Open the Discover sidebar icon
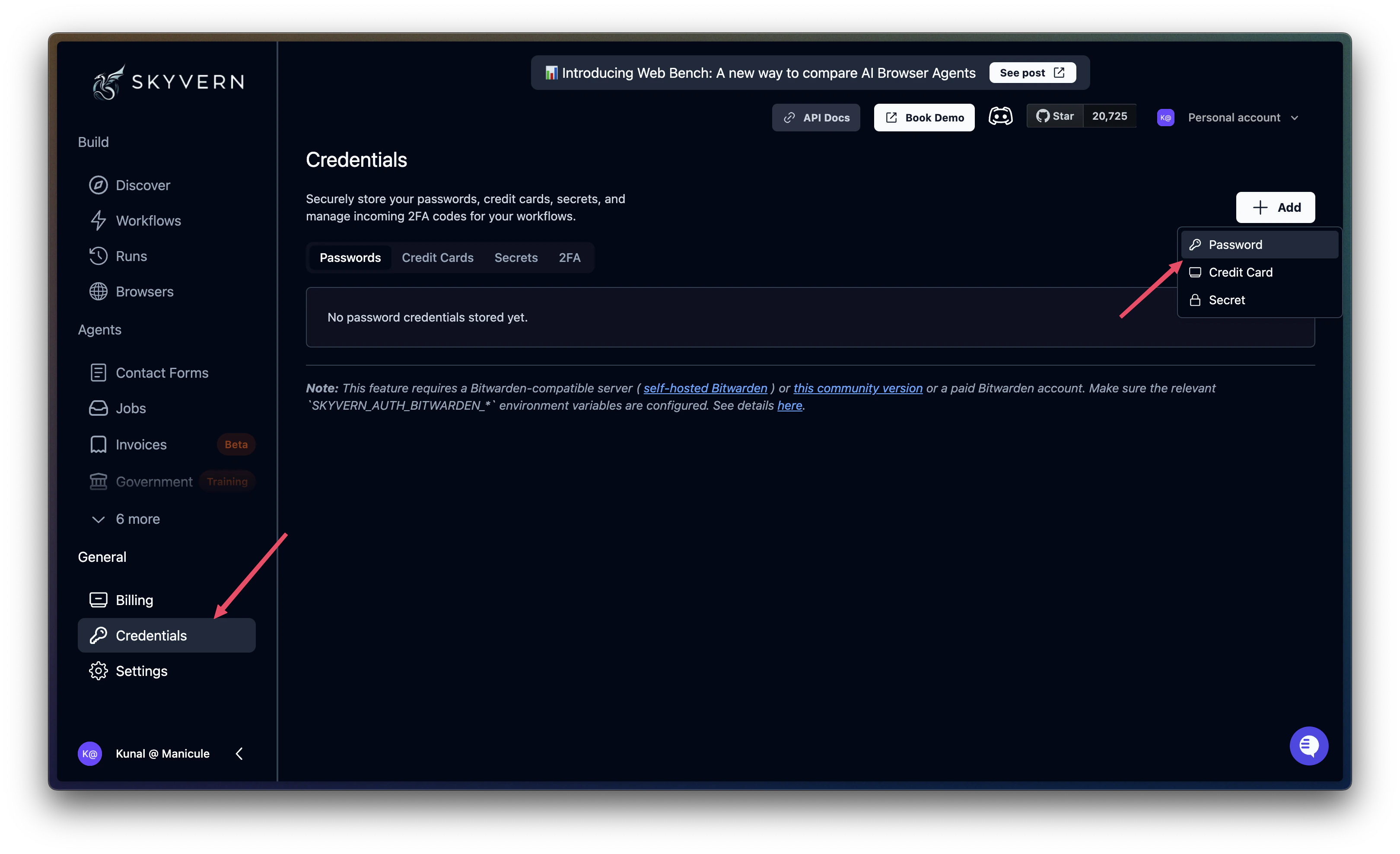Screen dimensions: 1400x854 point(98,185)
